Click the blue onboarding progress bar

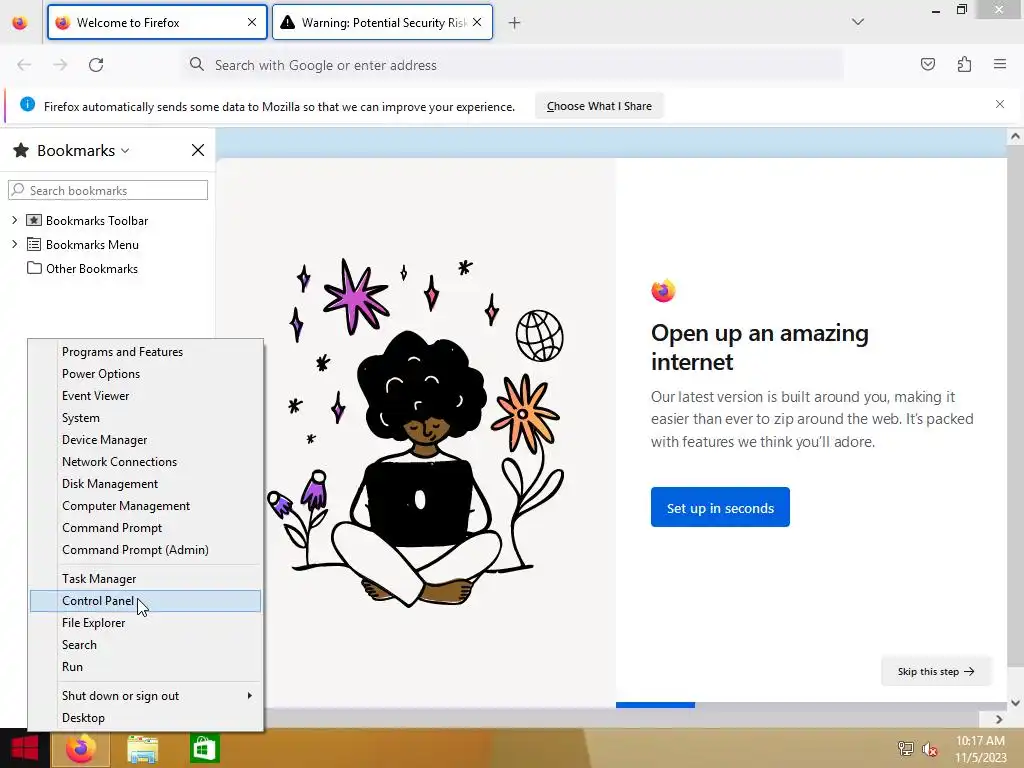tap(655, 705)
